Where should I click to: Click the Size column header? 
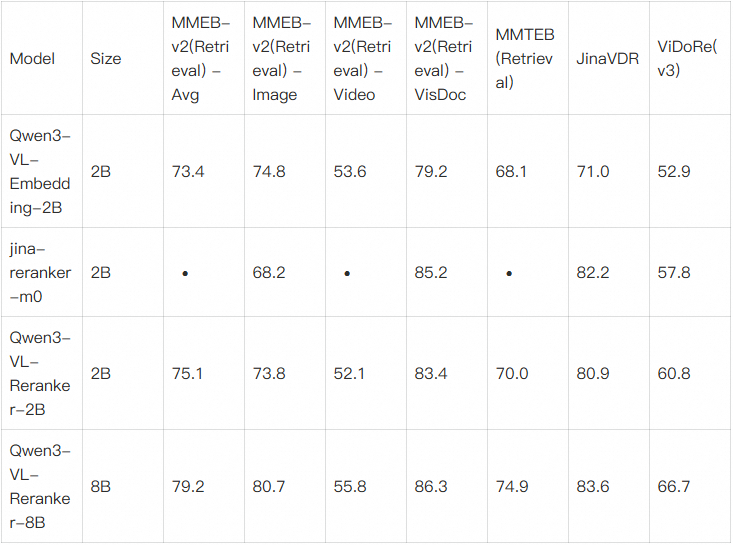[106, 59]
